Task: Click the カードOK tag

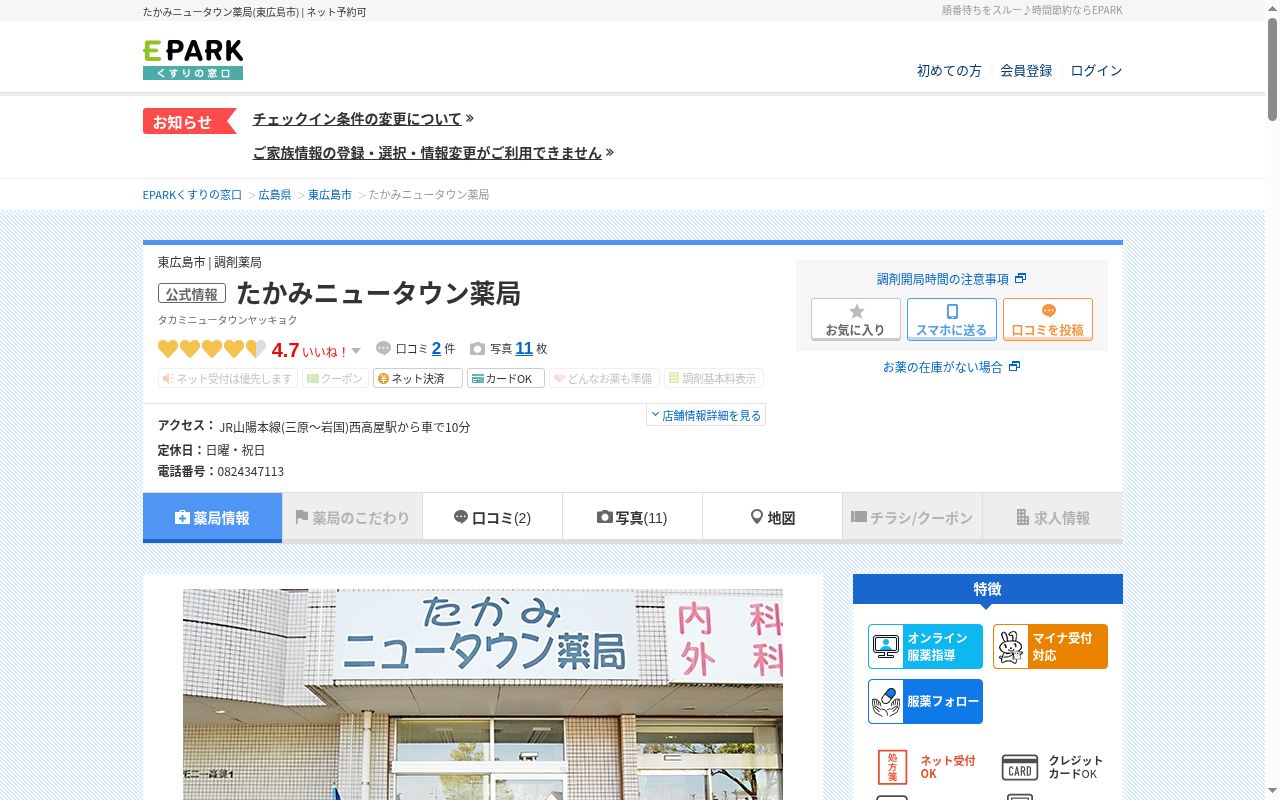Action: tap(506, 378)
